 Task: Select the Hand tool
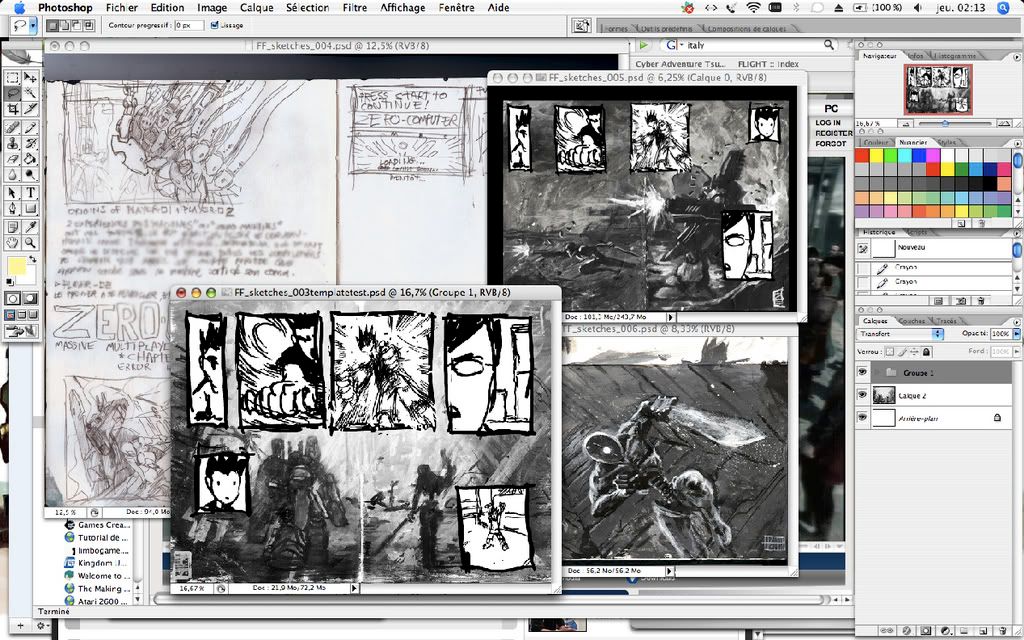pos(12,242)
